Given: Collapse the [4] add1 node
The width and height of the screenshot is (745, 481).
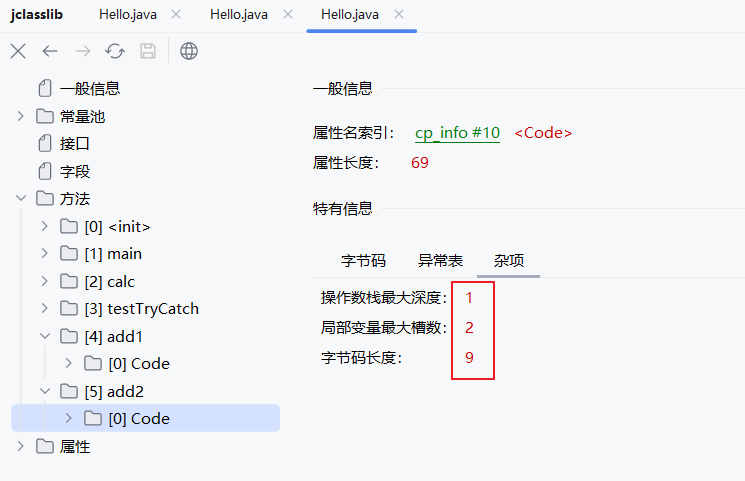Looking at the screenshot, I should click(x=45, y=336).
